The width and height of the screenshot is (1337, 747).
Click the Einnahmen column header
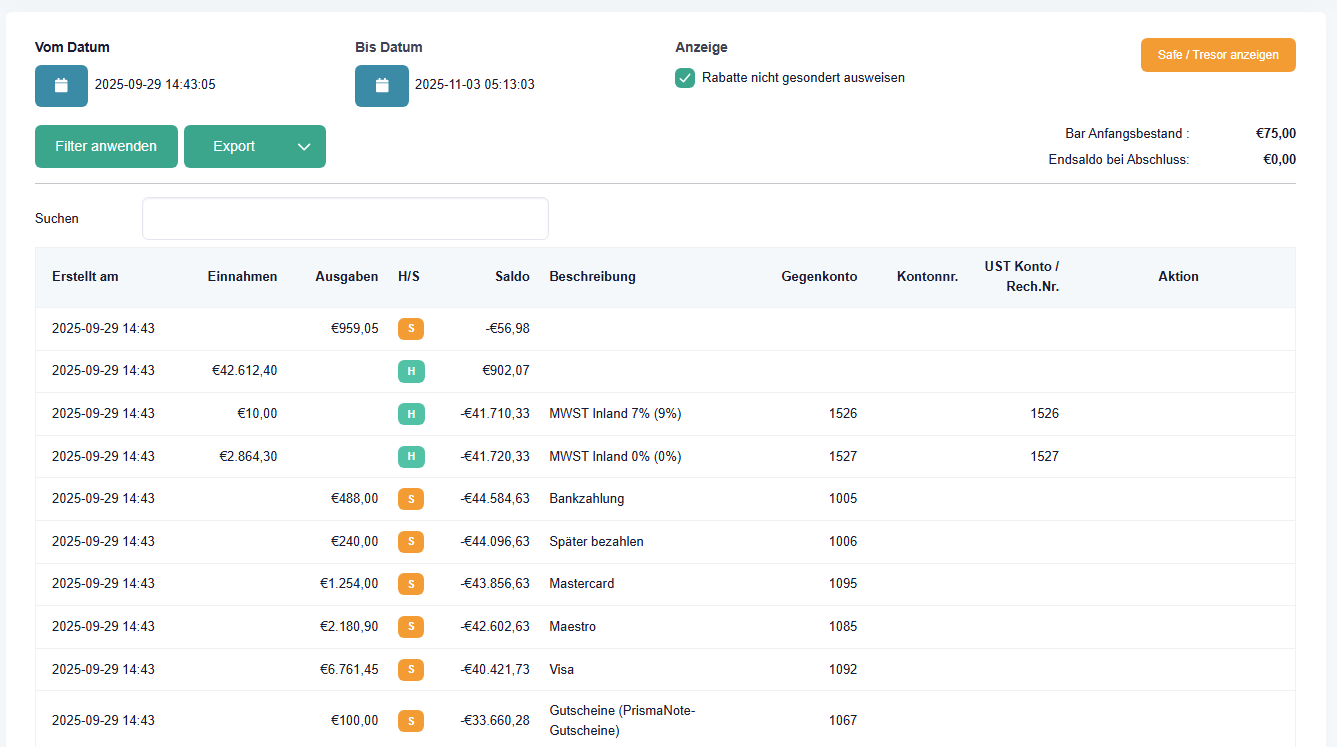click(x=242, y=277)
